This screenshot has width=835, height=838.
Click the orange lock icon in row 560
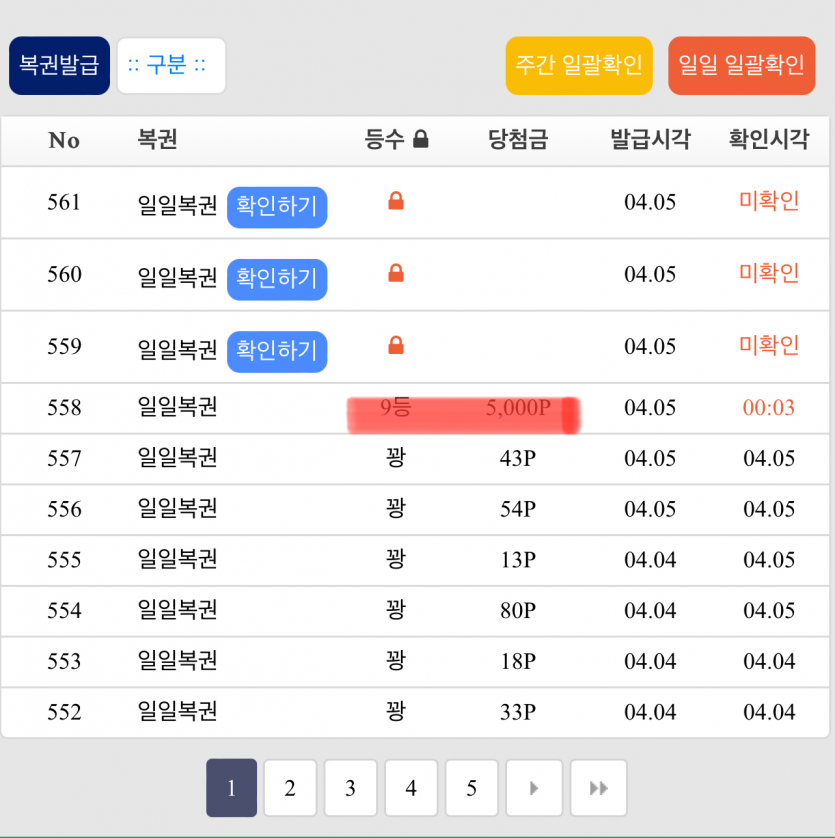pyautogui.click(x=396, y=273)
